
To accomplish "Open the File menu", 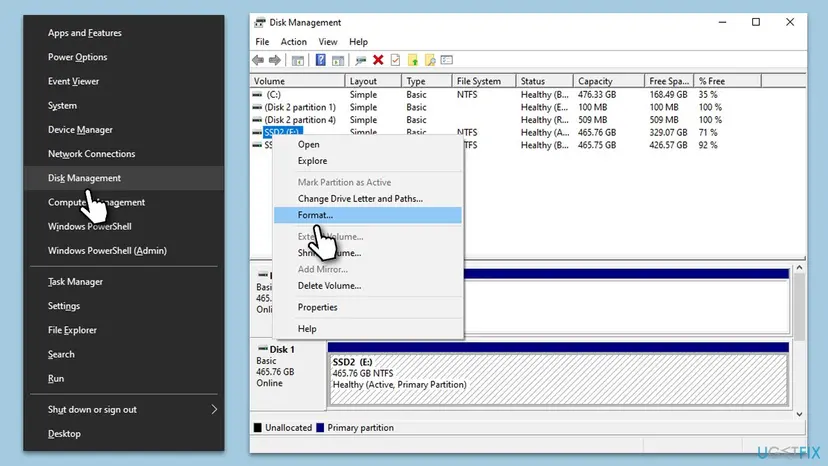I will point(262,42).
